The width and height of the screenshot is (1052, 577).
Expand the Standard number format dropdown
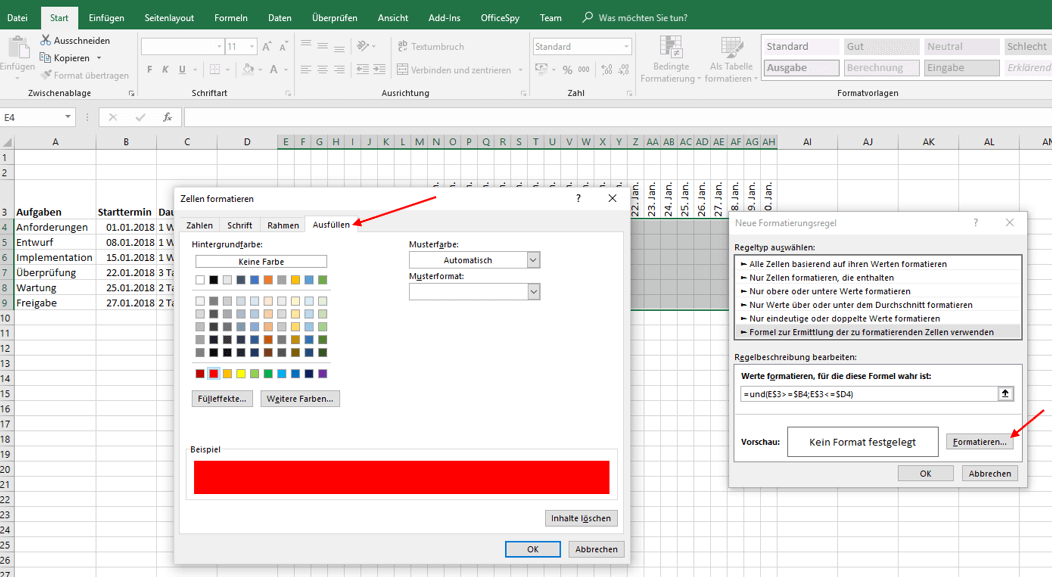[x=626, y=47]
